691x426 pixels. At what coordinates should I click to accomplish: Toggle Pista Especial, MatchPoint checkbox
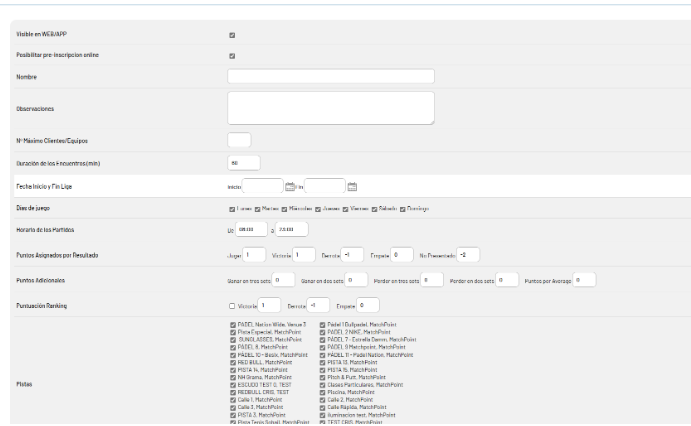[233, 333]
